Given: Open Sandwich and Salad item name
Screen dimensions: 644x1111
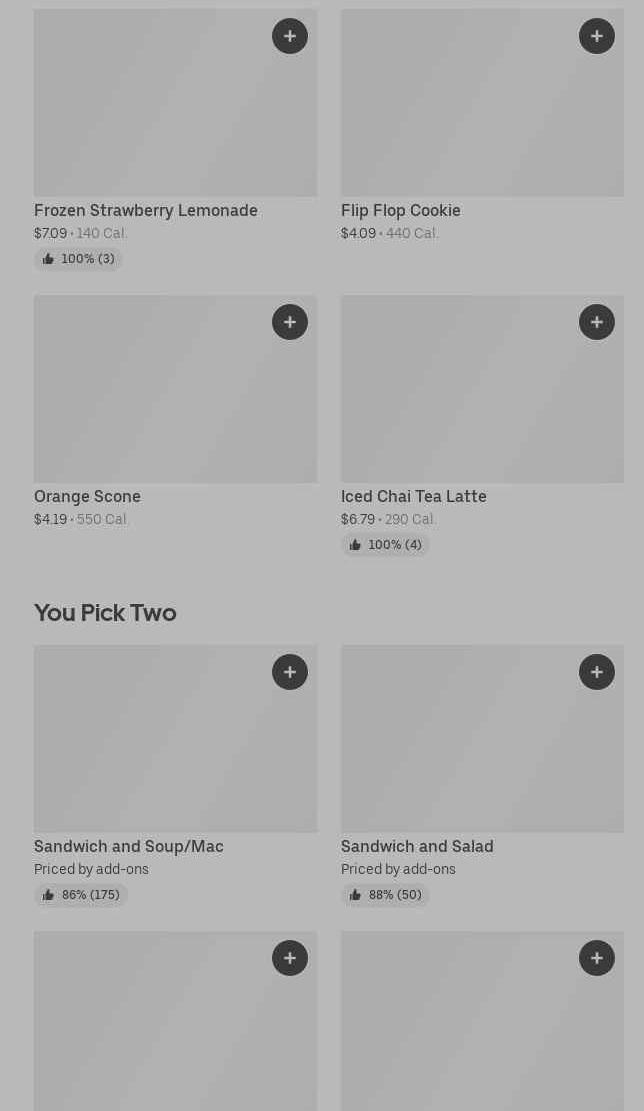Looking at the screenshot, I should coord(417,847).
